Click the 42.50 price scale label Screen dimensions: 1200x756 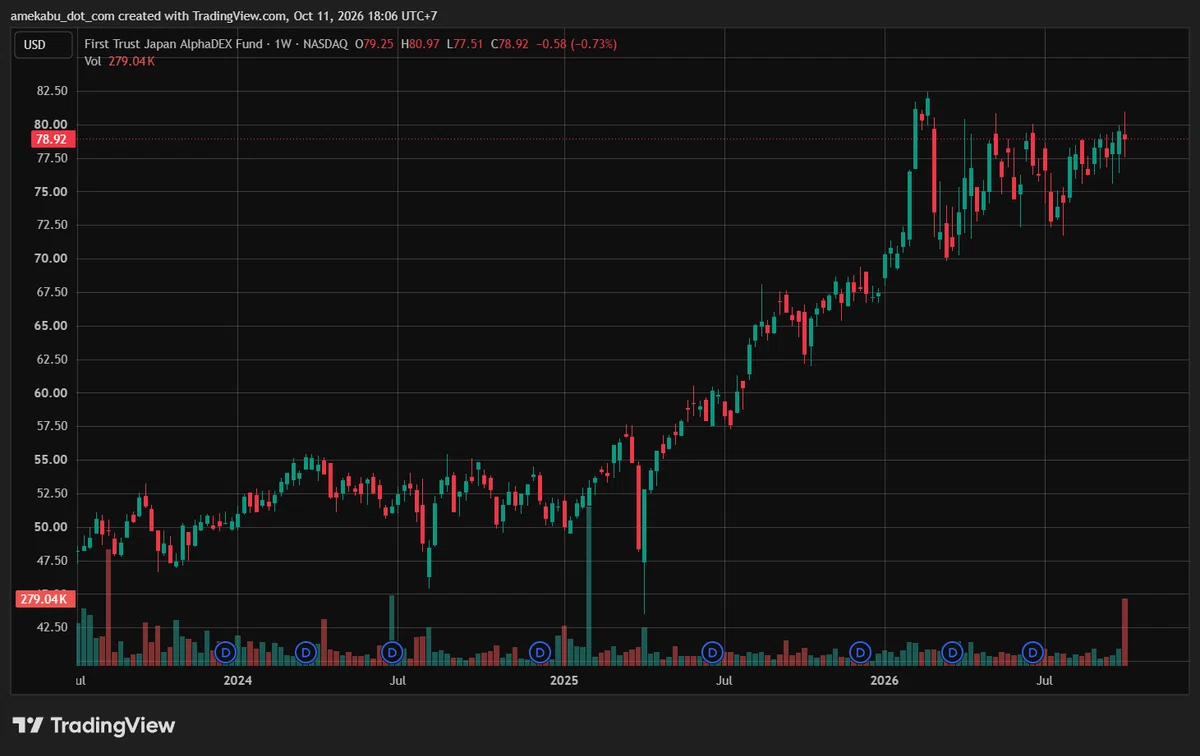[x=50, y=627]
